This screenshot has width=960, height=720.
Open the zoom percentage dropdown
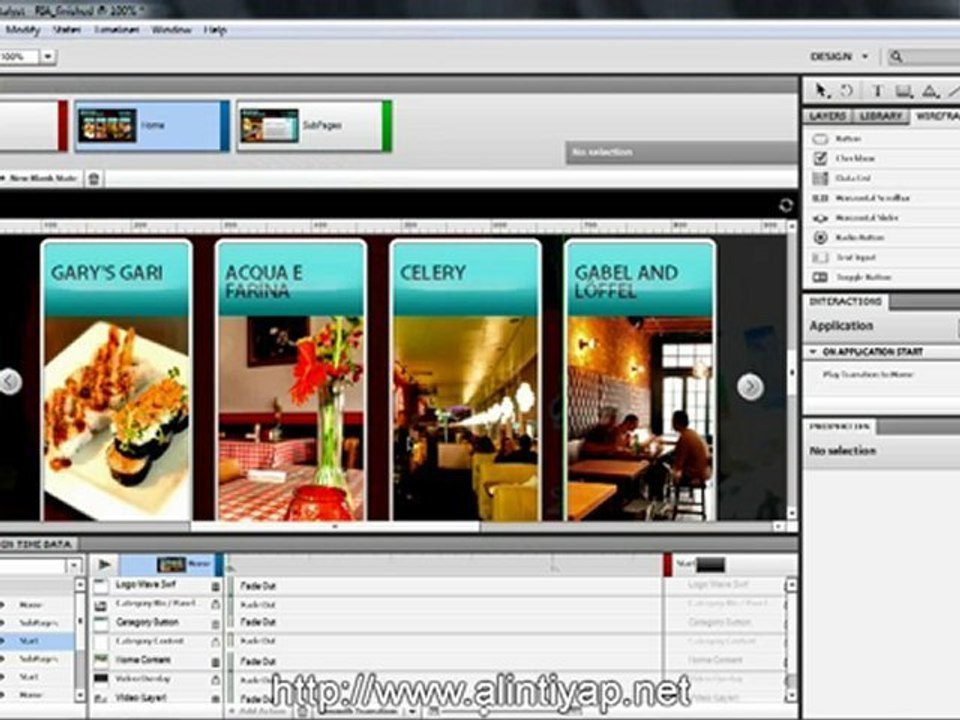point(48,57)
